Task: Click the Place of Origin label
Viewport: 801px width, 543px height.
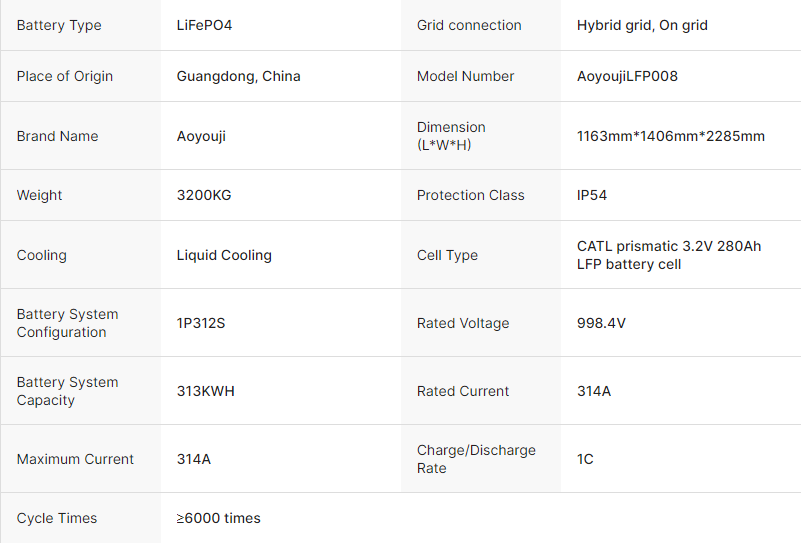Action: pyautogui.click(x=65, y=76)
